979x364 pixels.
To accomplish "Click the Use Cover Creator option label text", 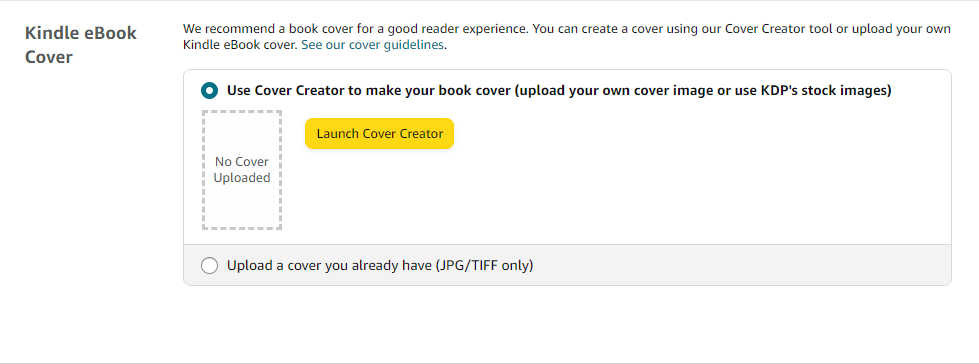I will 559,91.
